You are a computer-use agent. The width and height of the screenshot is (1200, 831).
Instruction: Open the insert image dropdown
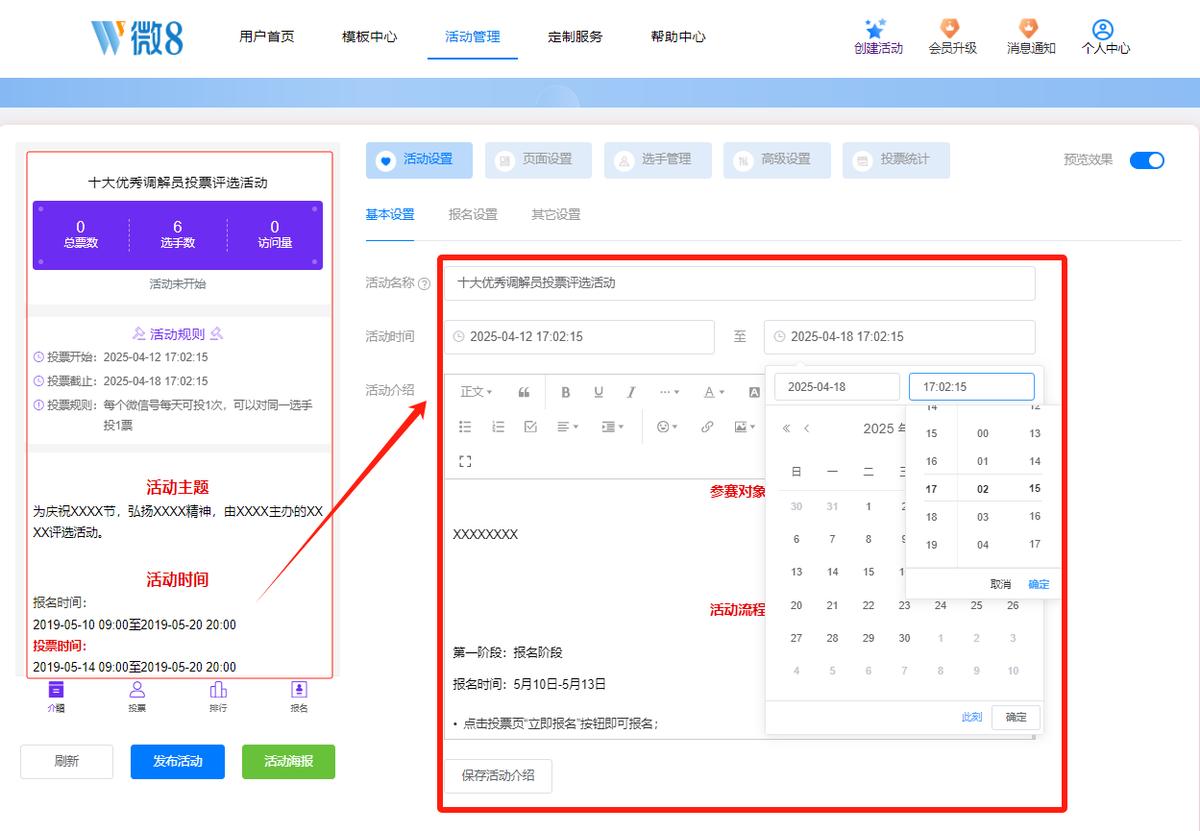pos(745,426)
